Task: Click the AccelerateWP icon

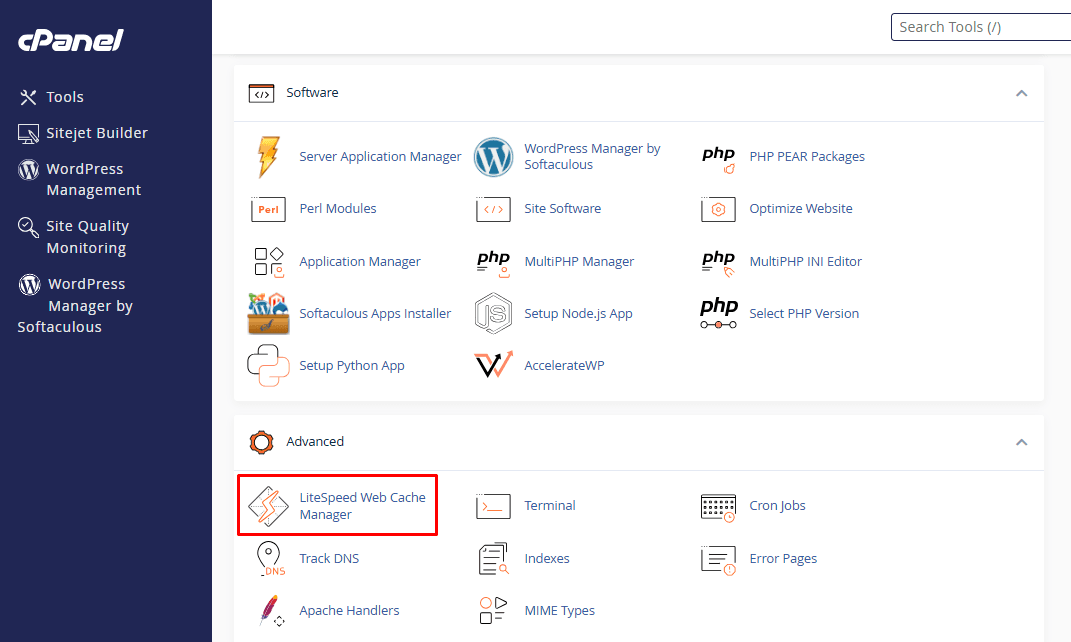Action: (493, 365)
